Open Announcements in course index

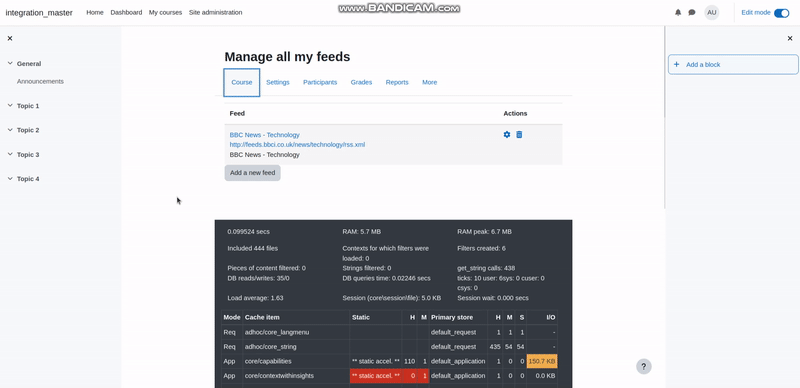click(x=40, y=81)
